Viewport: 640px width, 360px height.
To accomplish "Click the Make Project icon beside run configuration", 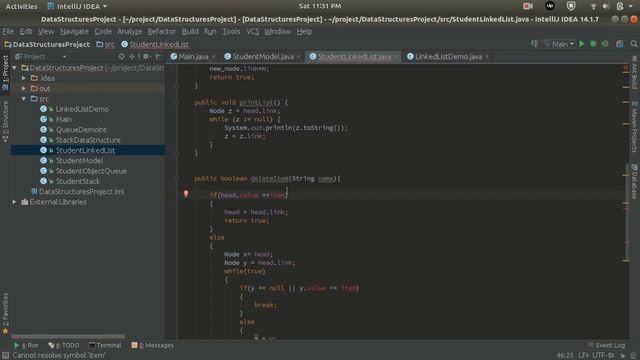I will tap(534, 44).
